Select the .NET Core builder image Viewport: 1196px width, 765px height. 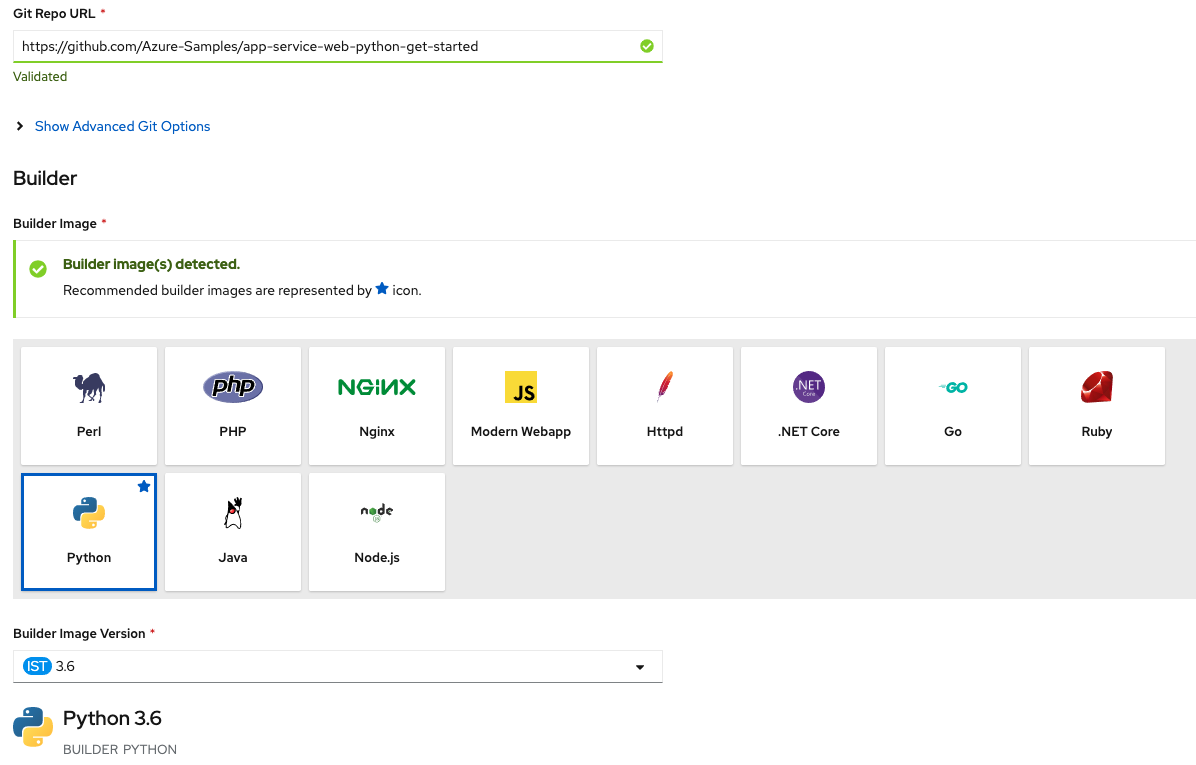pos(809,406)
